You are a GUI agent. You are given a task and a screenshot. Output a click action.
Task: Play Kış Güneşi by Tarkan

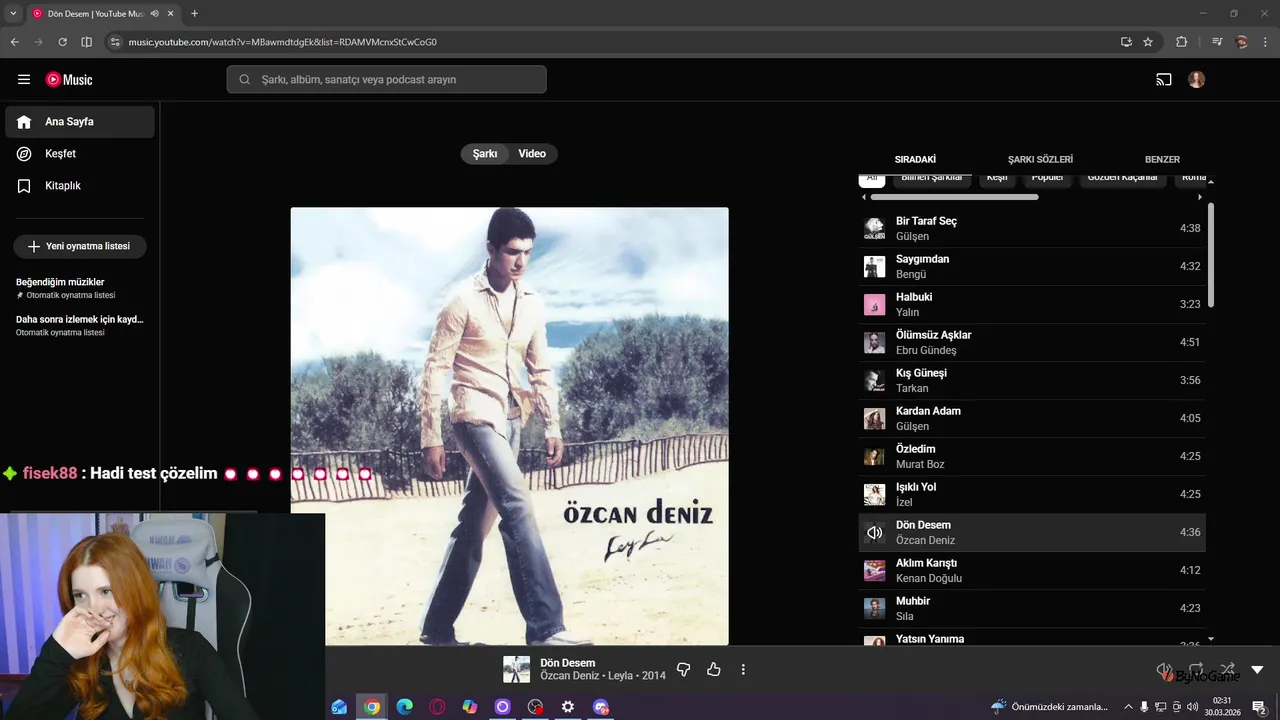point(1032,380)
